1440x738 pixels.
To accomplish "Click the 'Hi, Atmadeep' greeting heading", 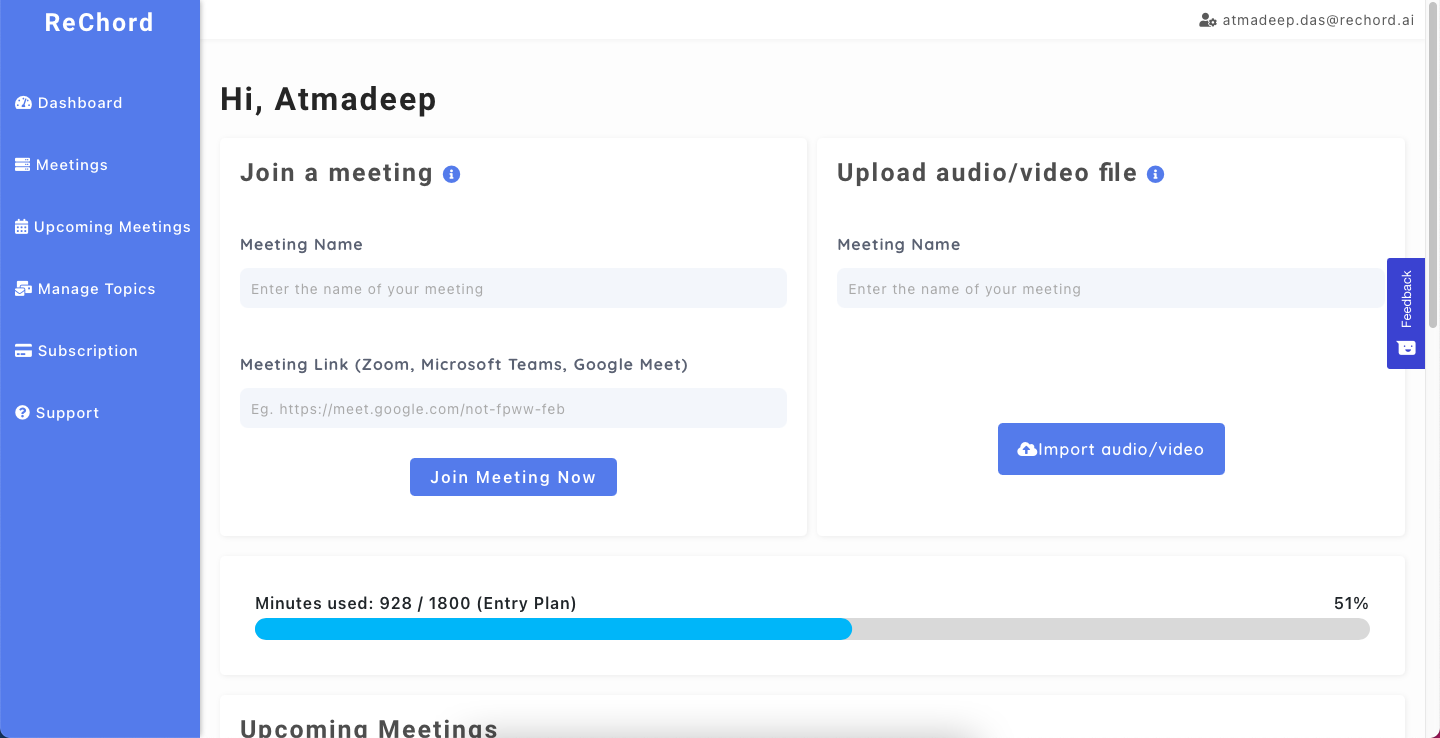I will tap(328, 100).
